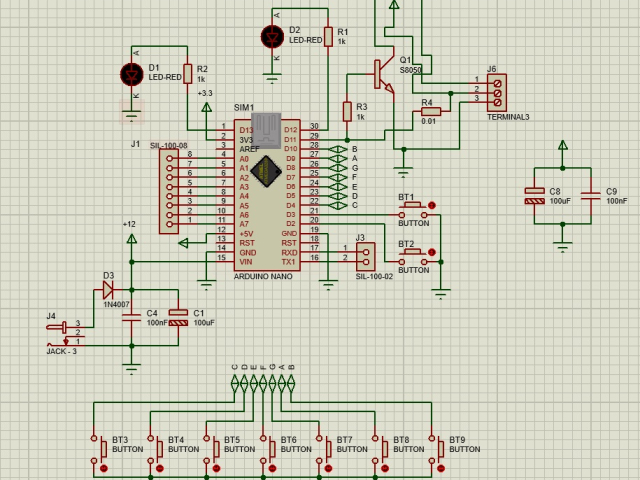This screenshot has height=480, width=640.
Task: Click the SIL-100-08 label
Action: 169,145
